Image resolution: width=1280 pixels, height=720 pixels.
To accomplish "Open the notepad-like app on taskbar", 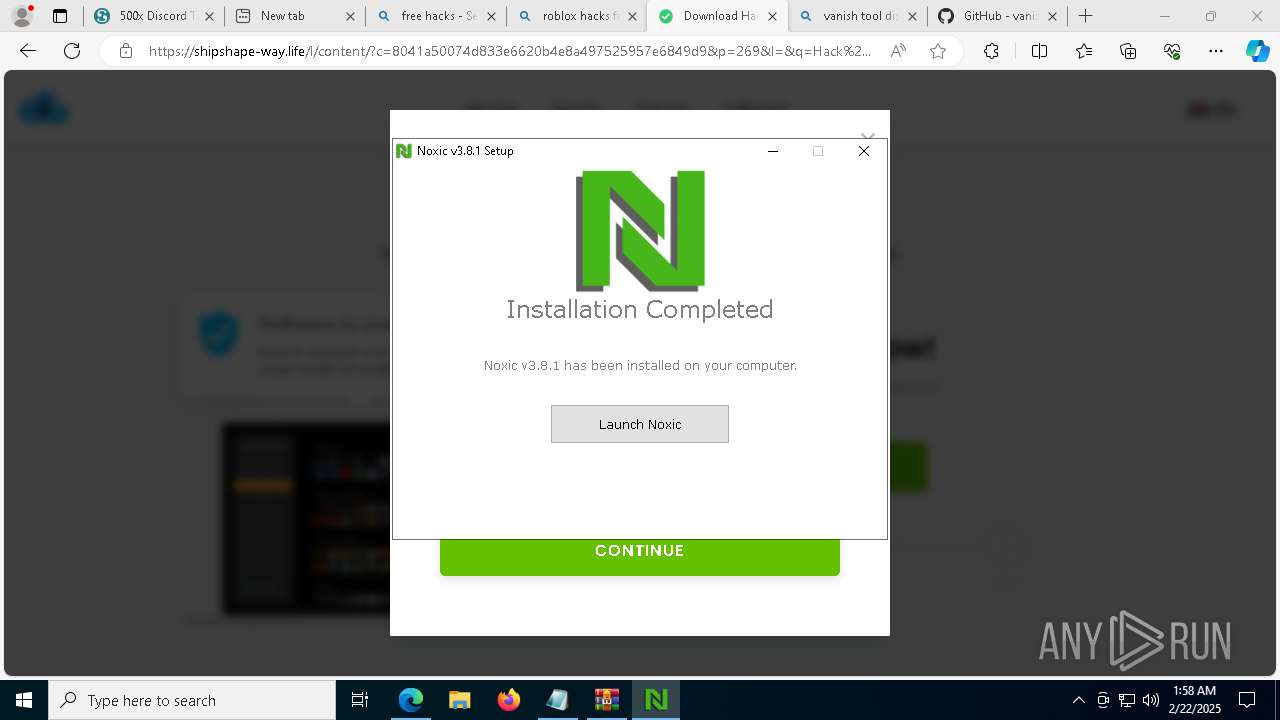I will point(557,700).
